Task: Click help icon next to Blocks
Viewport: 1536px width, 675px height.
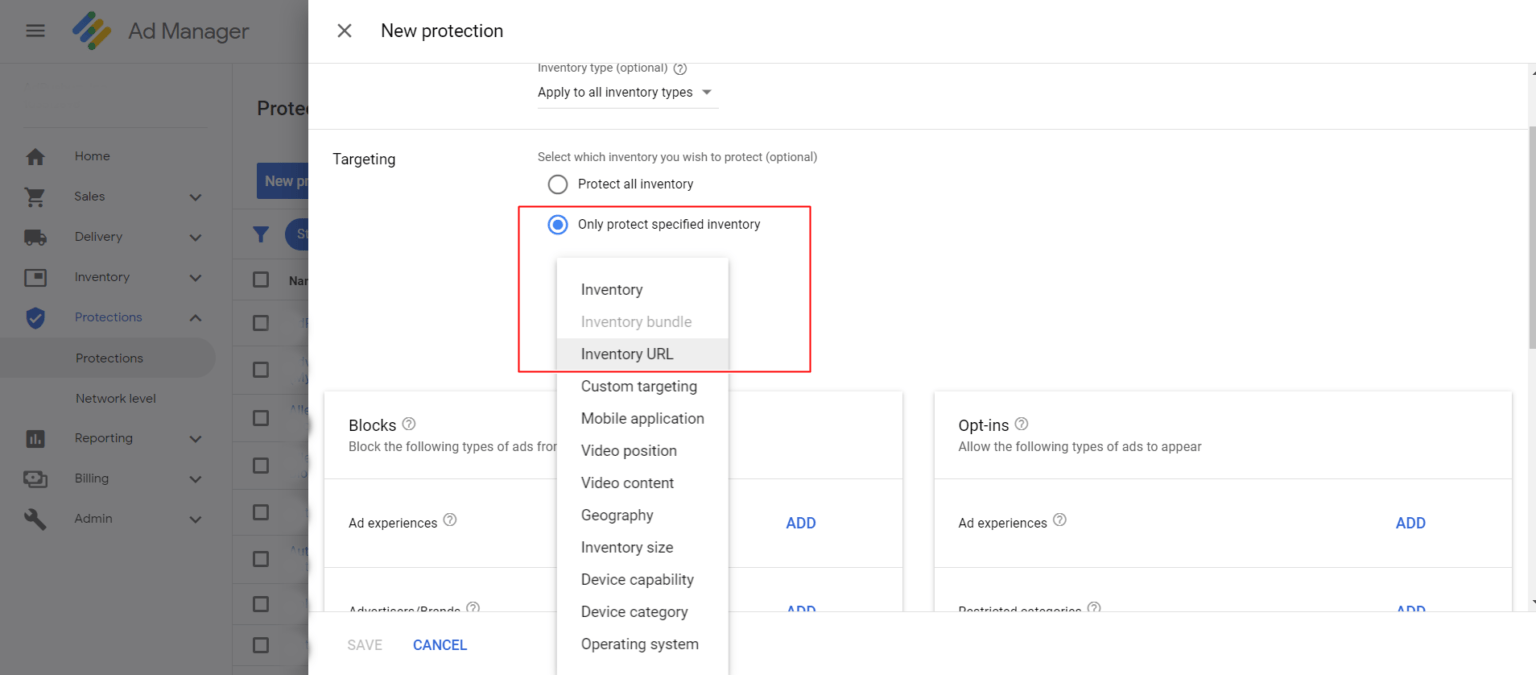Action: click(x=408, y=424)
